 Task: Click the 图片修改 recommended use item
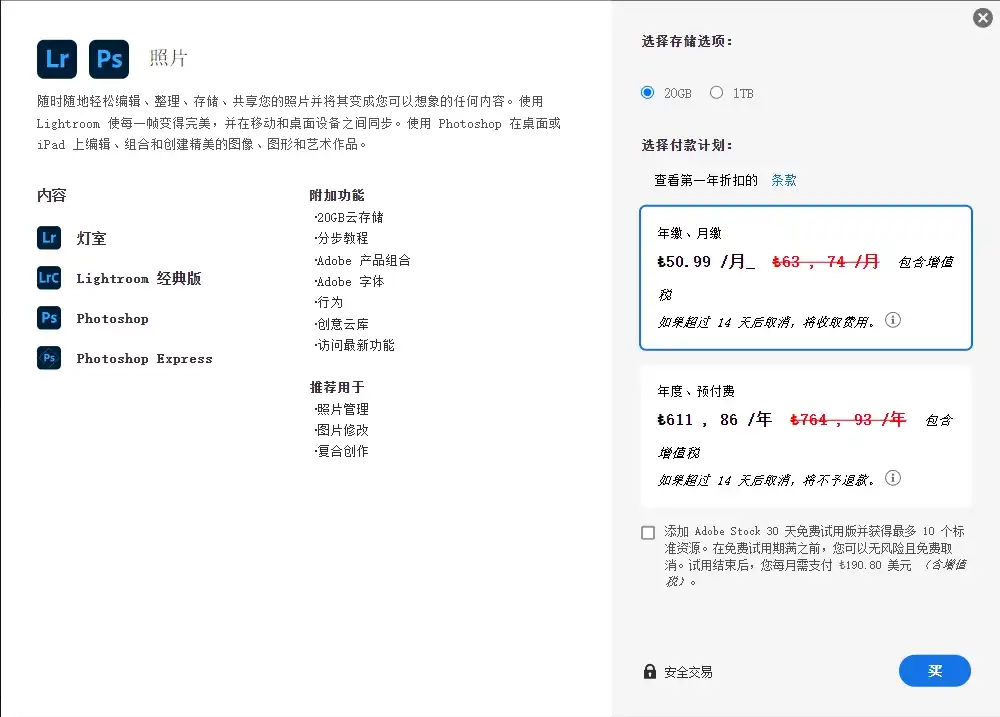click(x=341, y=430)
